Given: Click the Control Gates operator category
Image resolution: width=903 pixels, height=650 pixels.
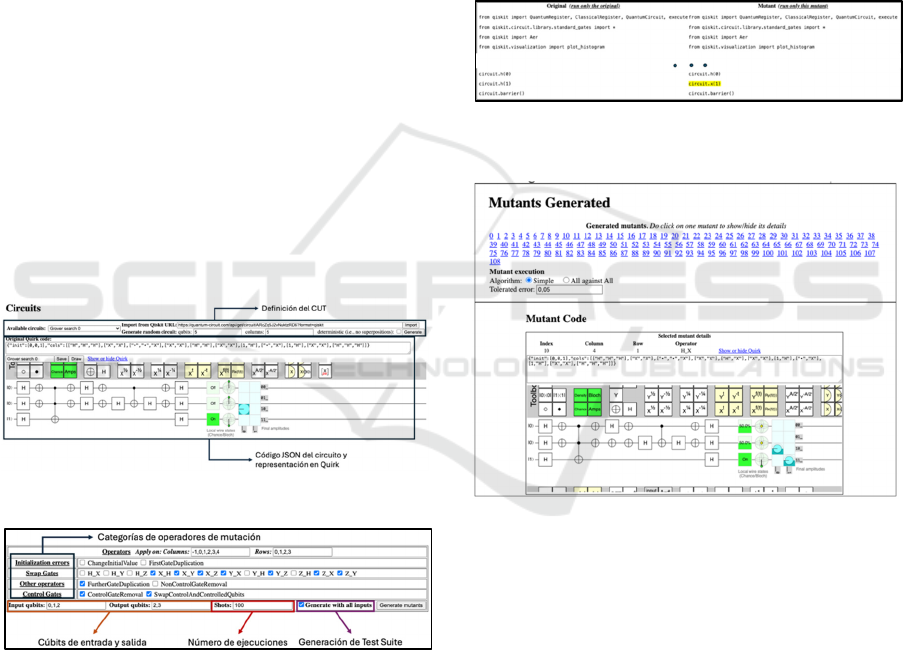Looking at the screenshot, I should tap(40, 594).
